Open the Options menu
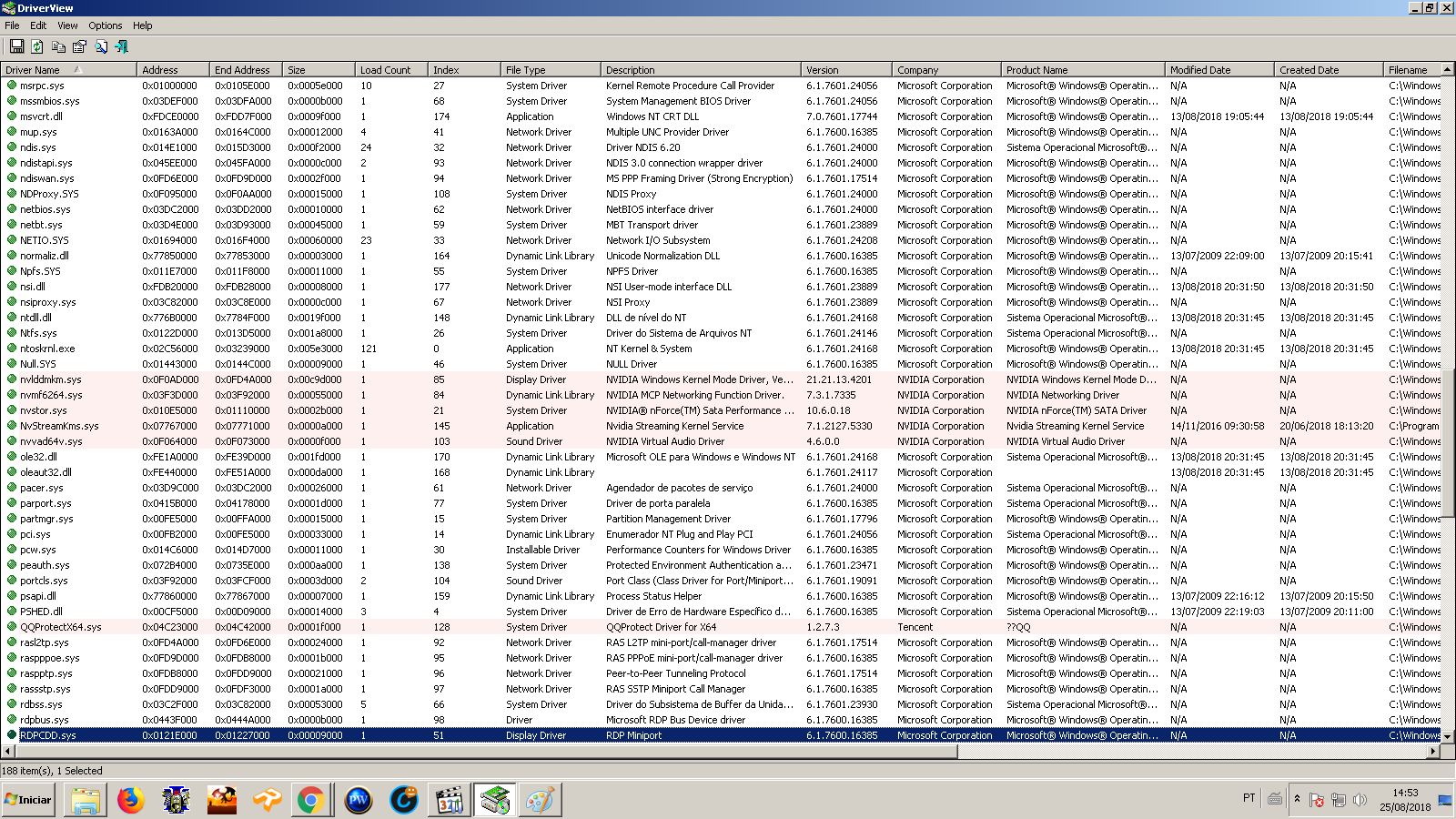This screenshot has width=1456, height=819. [106, 25]
